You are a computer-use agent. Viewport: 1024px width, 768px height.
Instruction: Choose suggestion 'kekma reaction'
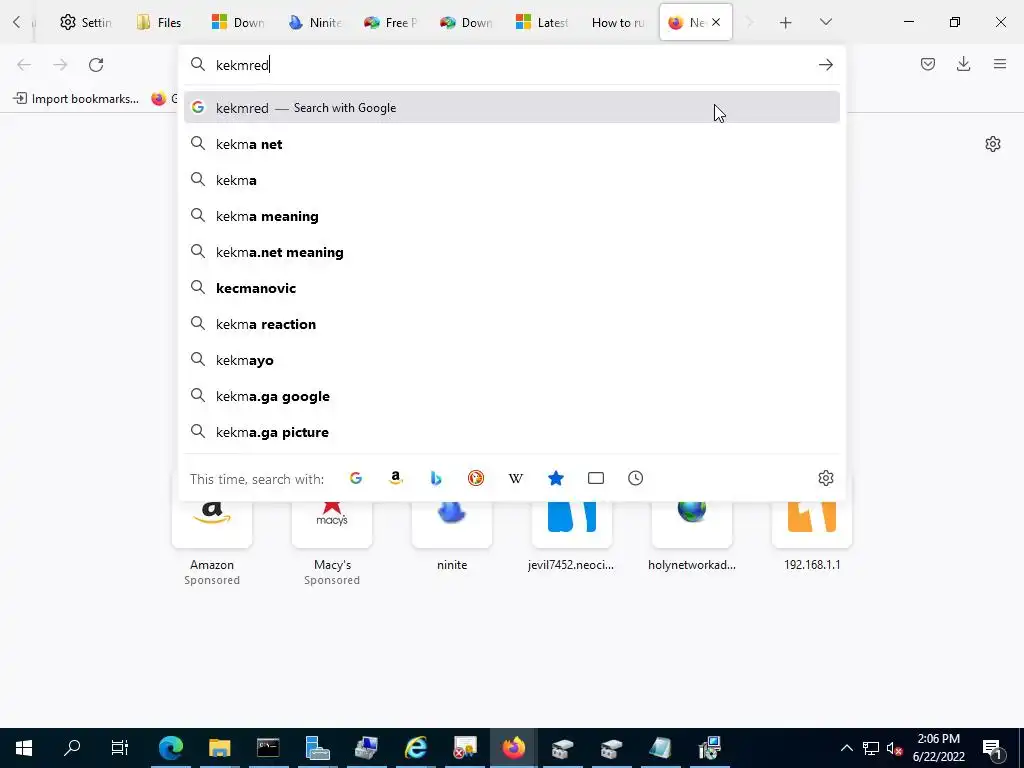pyautogui.click(x=511, y=324)
